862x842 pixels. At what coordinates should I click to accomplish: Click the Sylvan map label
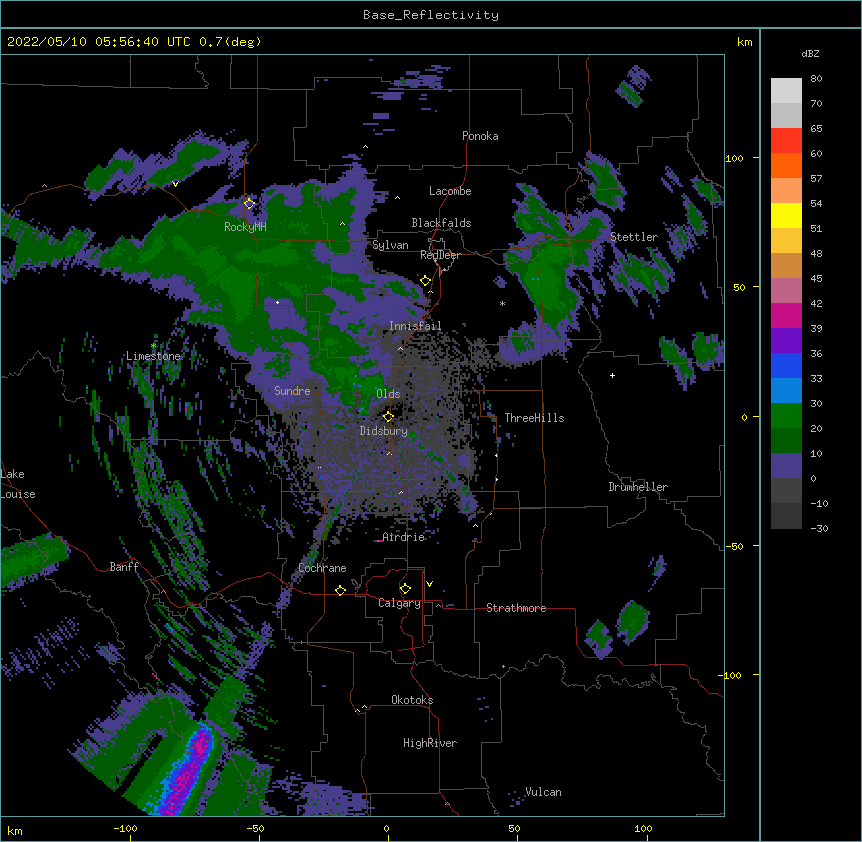tap(390, 245)
